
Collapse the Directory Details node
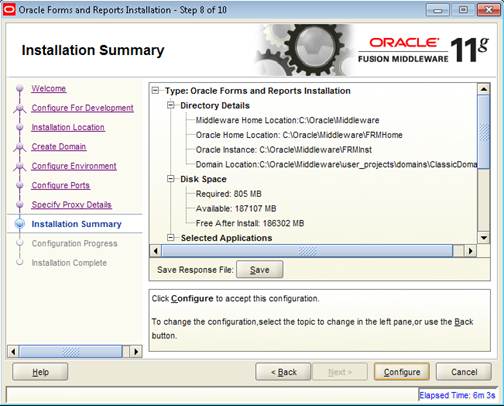click(x=171, y=105)
